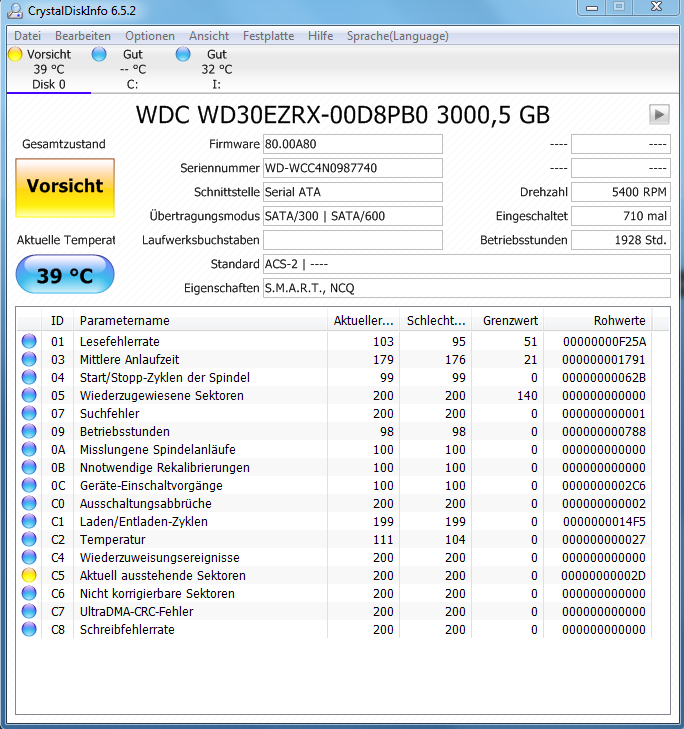Screen dimensions: 684x729
Task: Click the status orb for attribute C2 Temperatur
Action: (29, 539)
